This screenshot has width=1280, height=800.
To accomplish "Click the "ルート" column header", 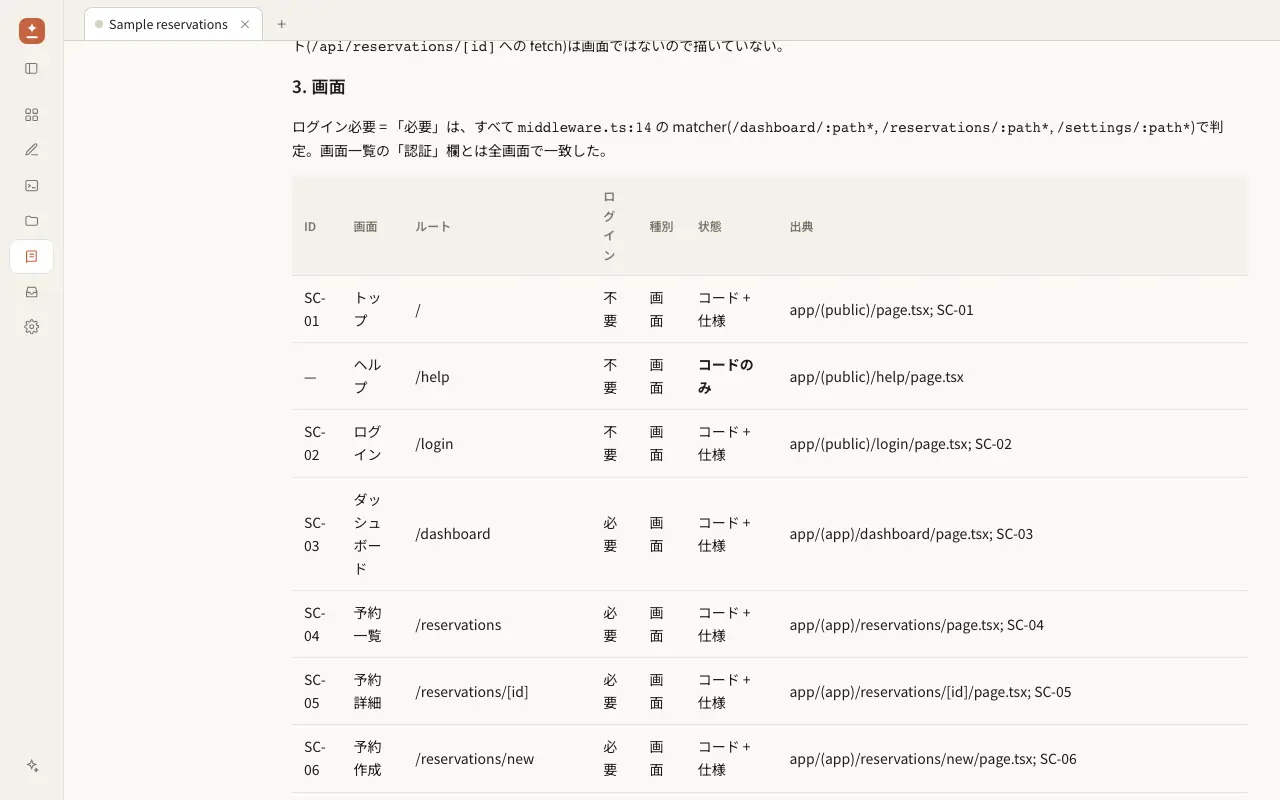I will click(x=433, y=227).
